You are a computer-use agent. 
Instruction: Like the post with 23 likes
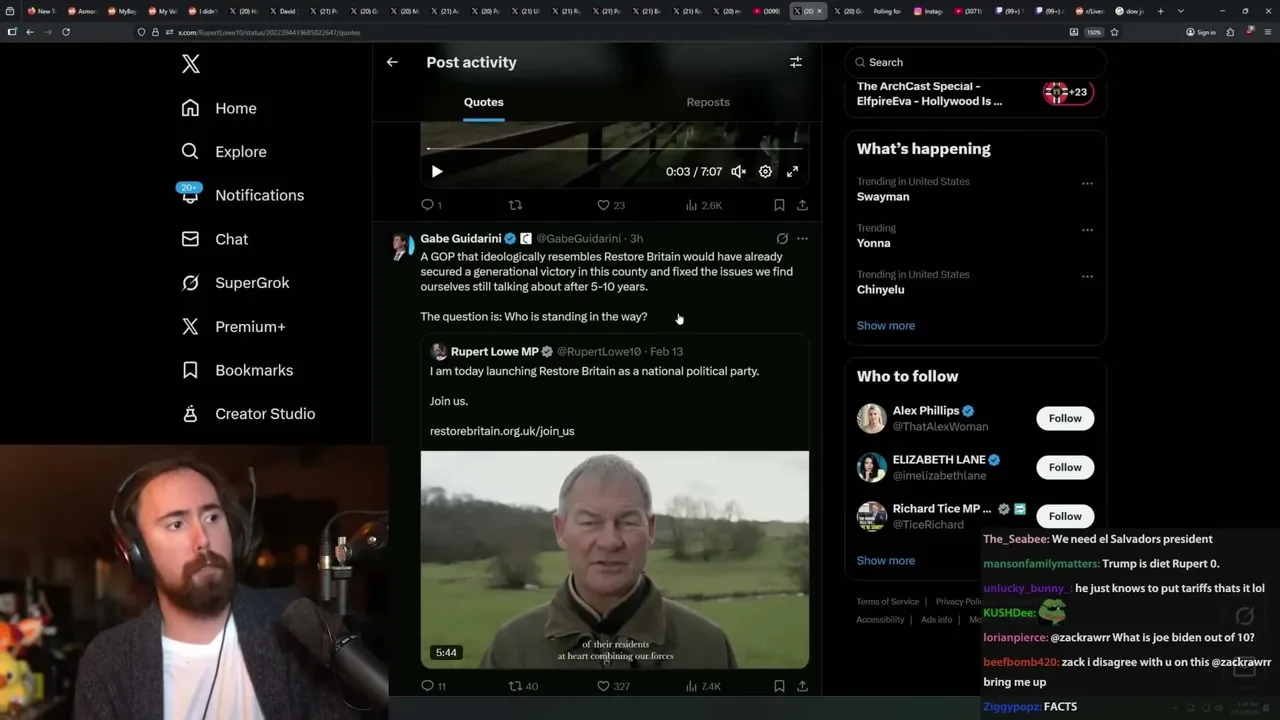[610, 205]
